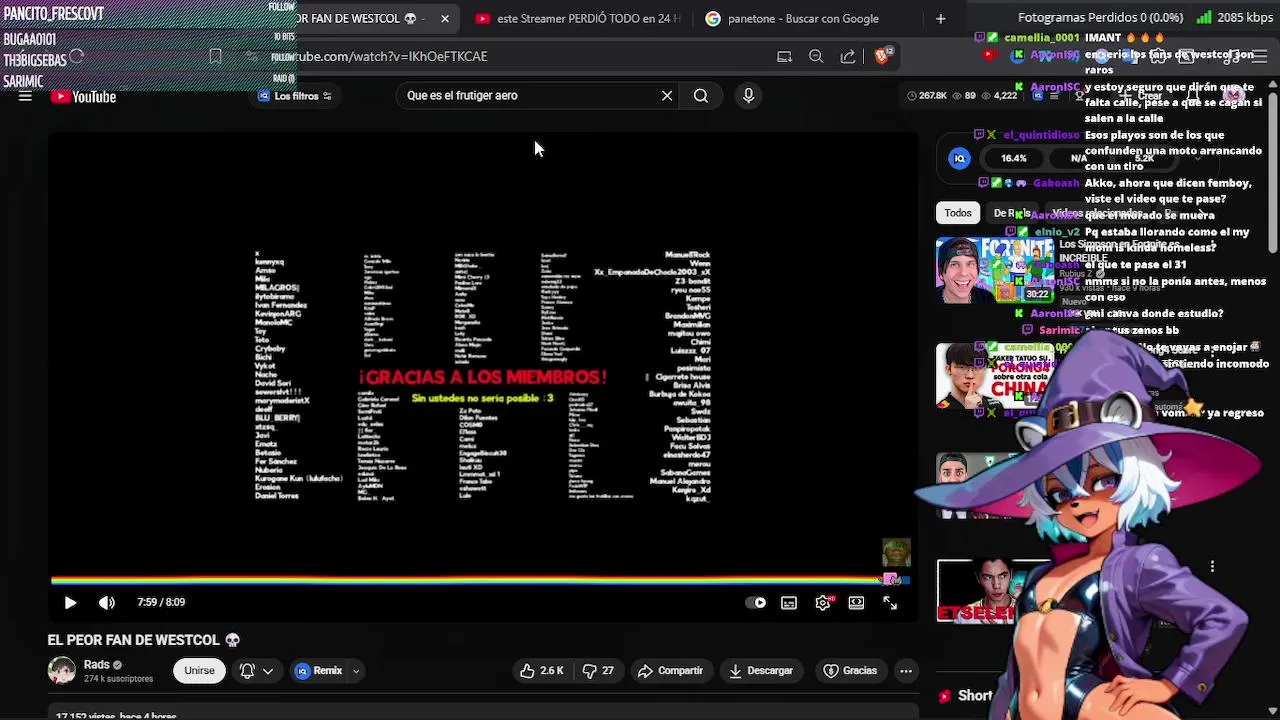Go to the YouTube home logo
This screenshot has width=1280, height=720.
click(84, 97)
